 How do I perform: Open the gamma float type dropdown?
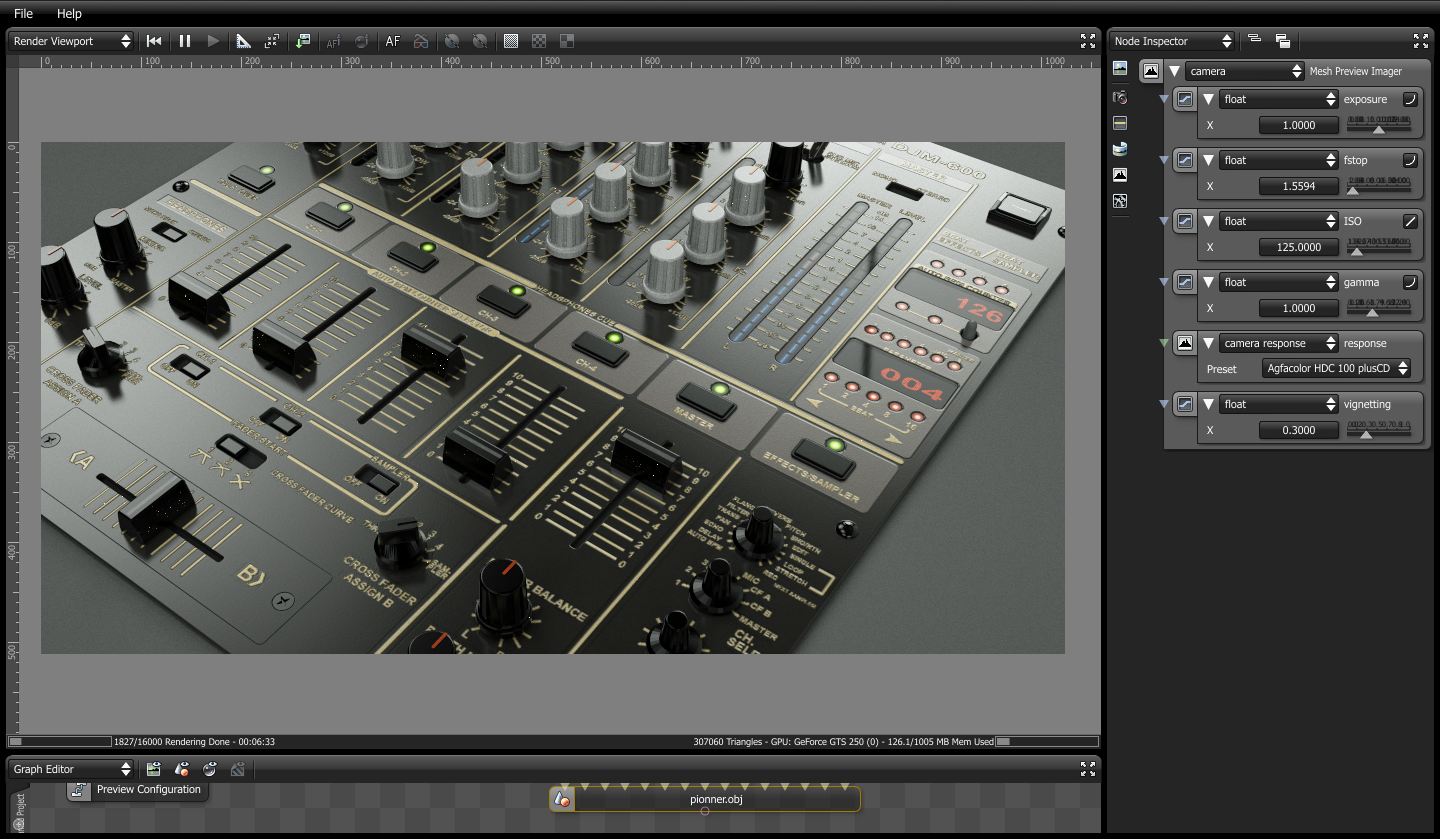1279,282
